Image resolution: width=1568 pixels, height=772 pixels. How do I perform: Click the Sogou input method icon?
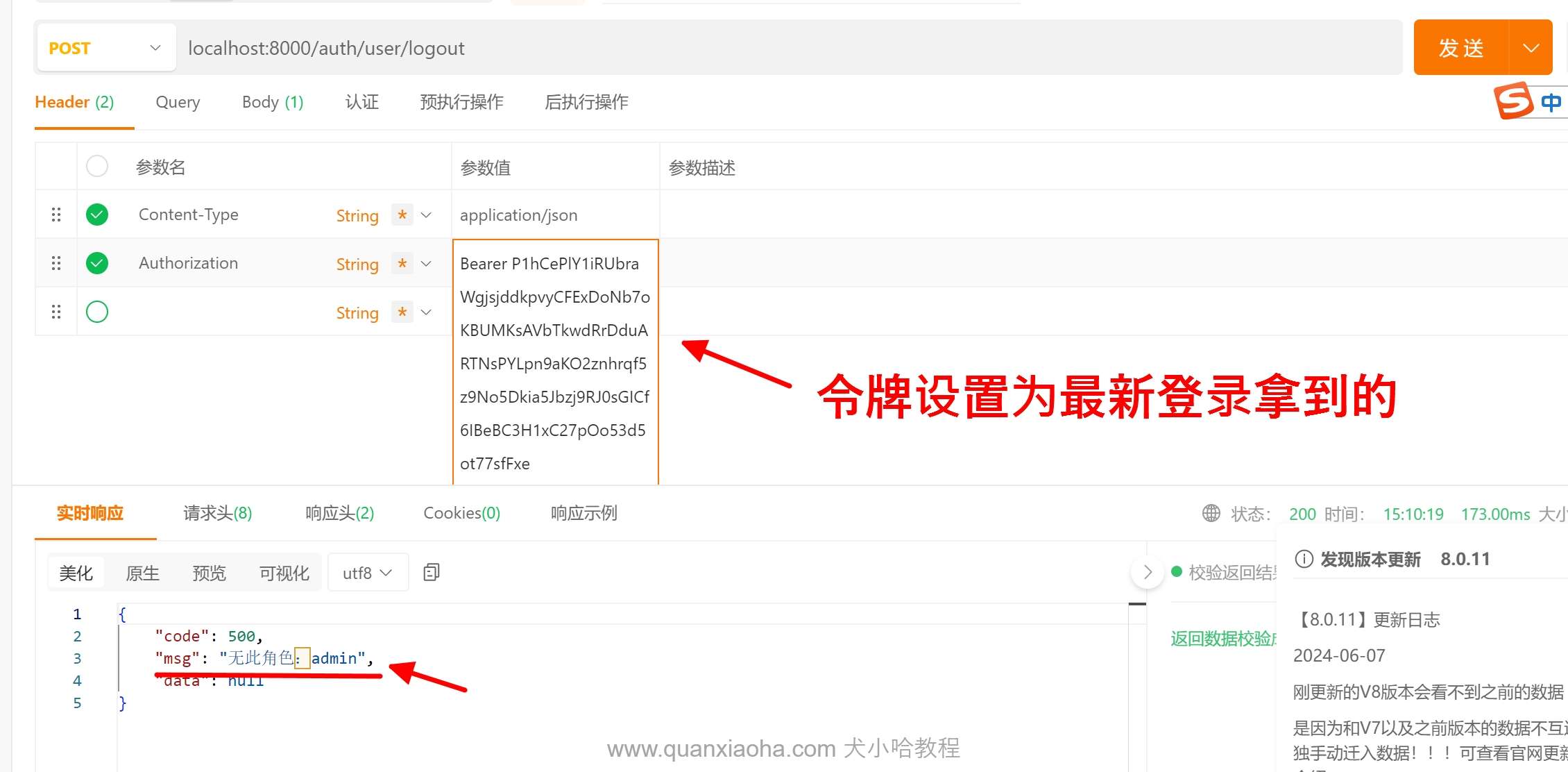1513,101
